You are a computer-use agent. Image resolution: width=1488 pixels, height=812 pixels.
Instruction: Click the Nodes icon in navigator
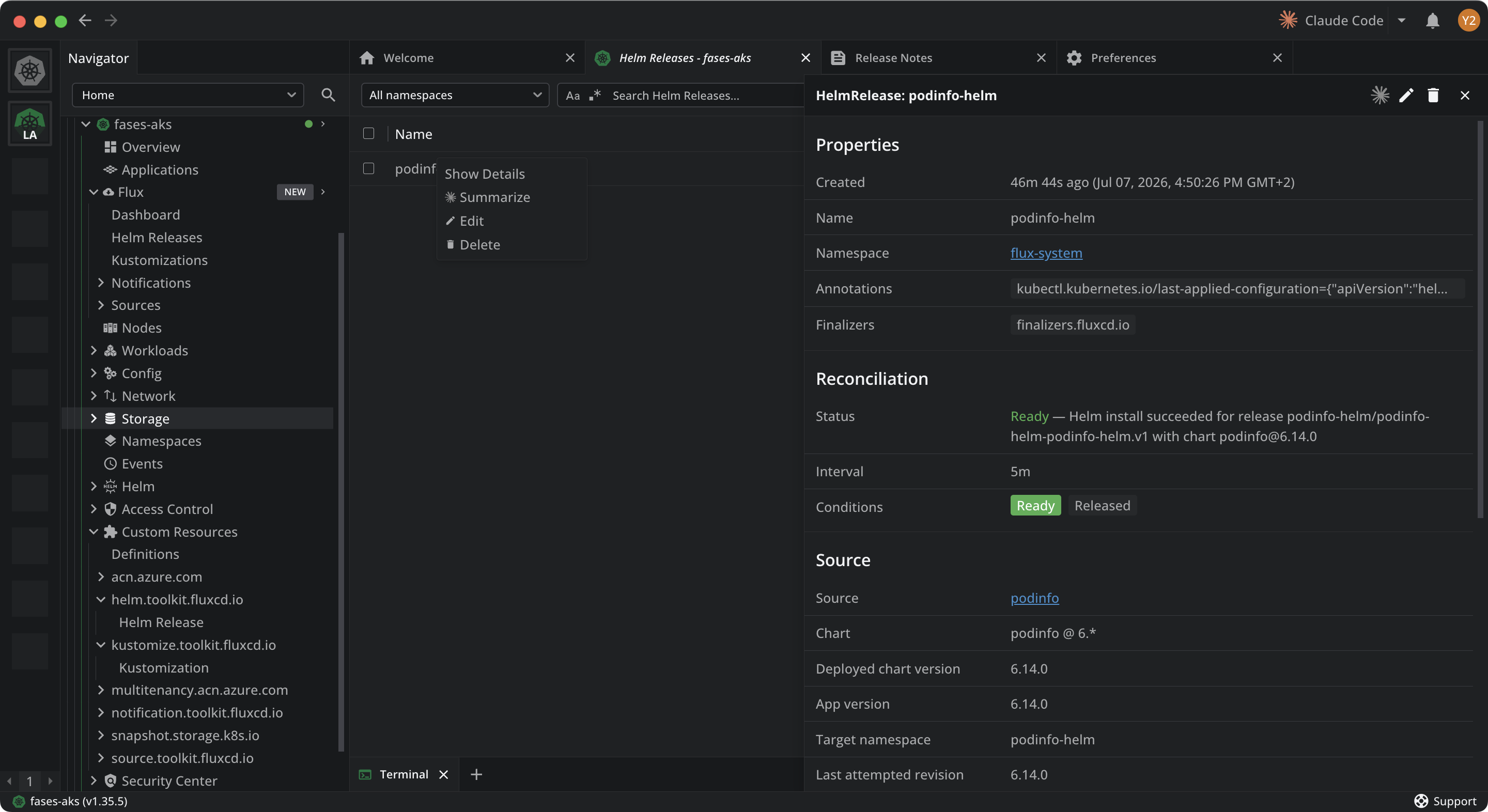(x=110, y=328)
